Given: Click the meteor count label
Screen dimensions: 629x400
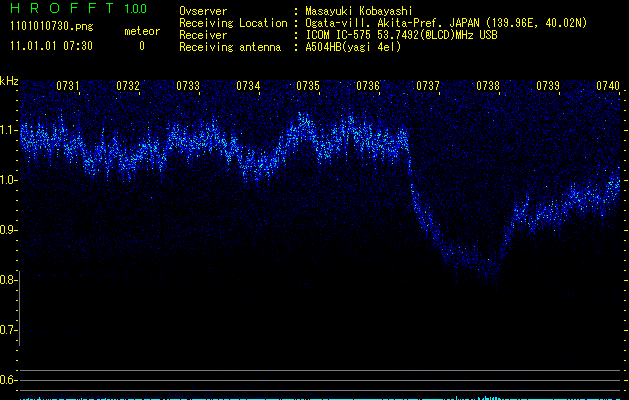Looking at the screenshot, I should tap(141, 32).
